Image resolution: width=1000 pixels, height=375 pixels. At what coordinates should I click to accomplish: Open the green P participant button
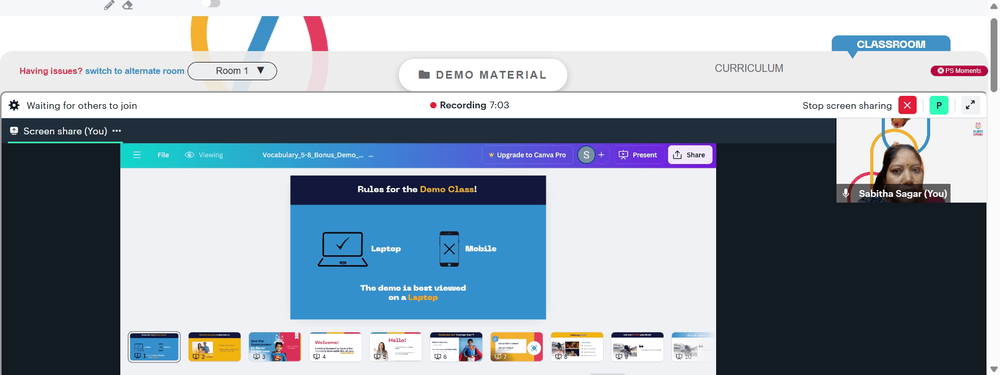point(939,105)
